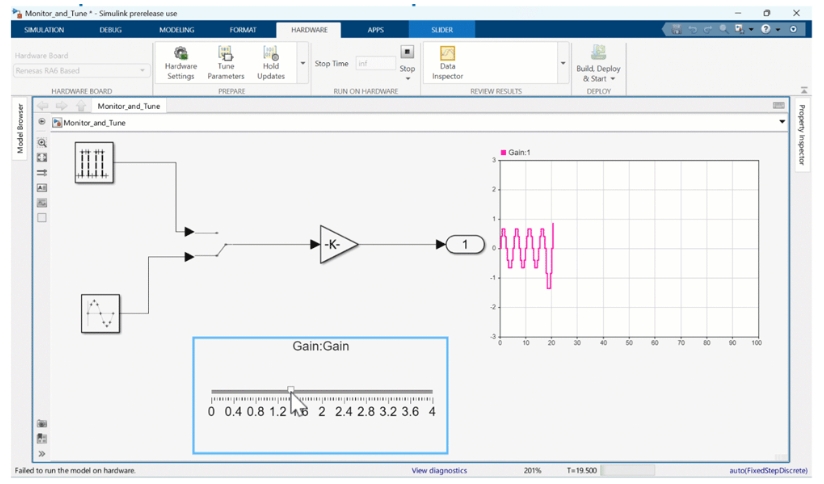
Task: Expand the Hardware Board dropdown
Action: point(142,70)
